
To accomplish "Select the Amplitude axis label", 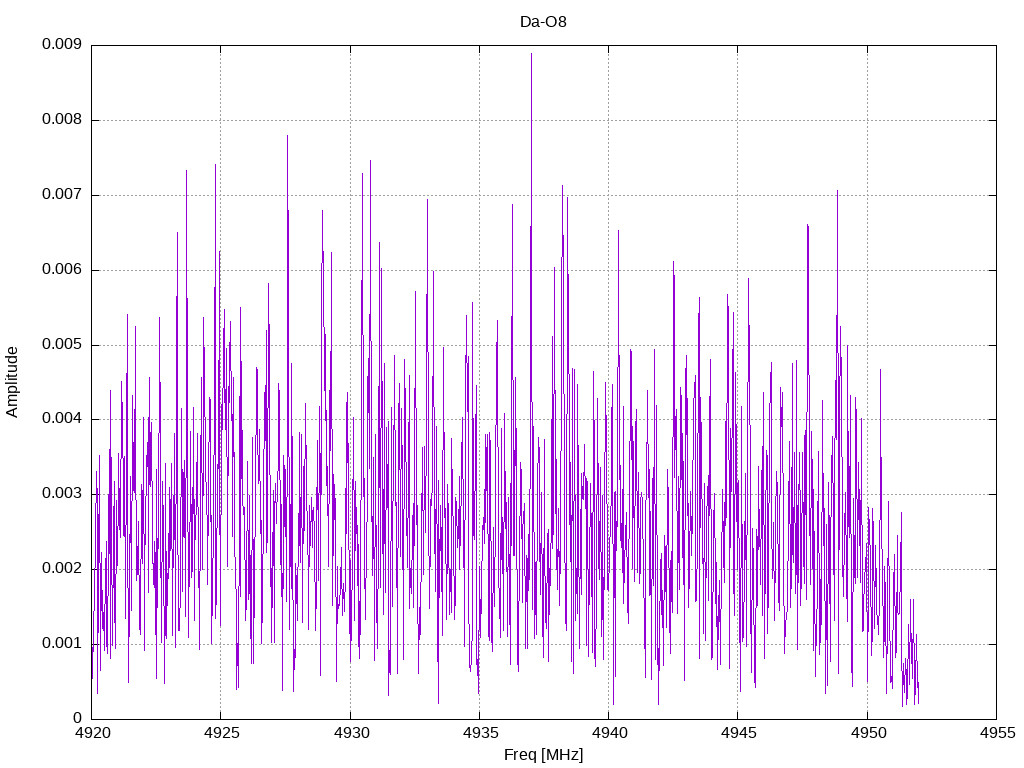I will click(12, 382).
